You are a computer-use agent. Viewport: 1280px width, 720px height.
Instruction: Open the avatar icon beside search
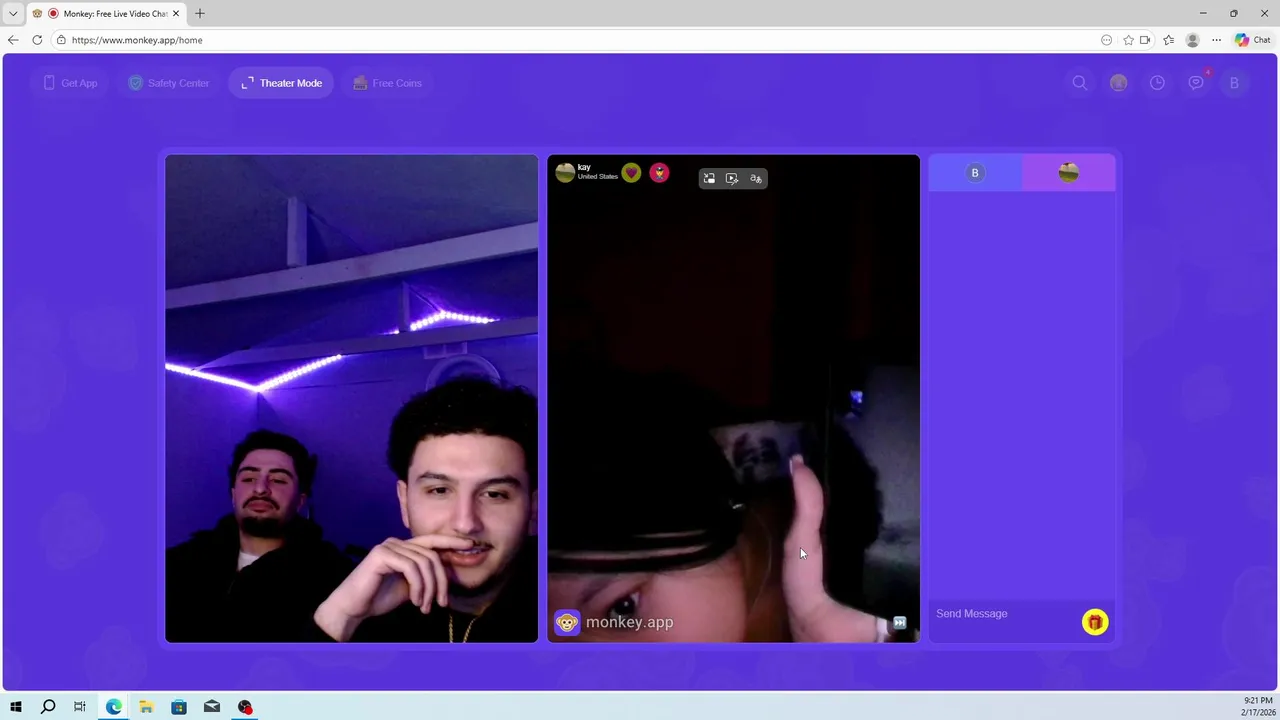1118,83
